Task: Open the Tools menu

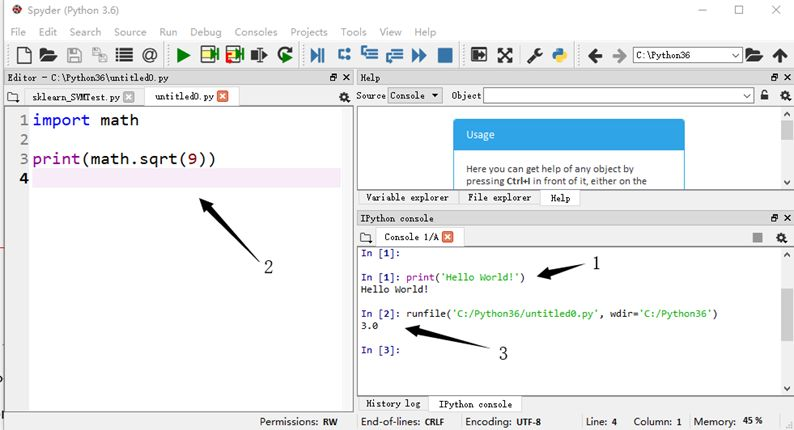Action: pos(353,32)
